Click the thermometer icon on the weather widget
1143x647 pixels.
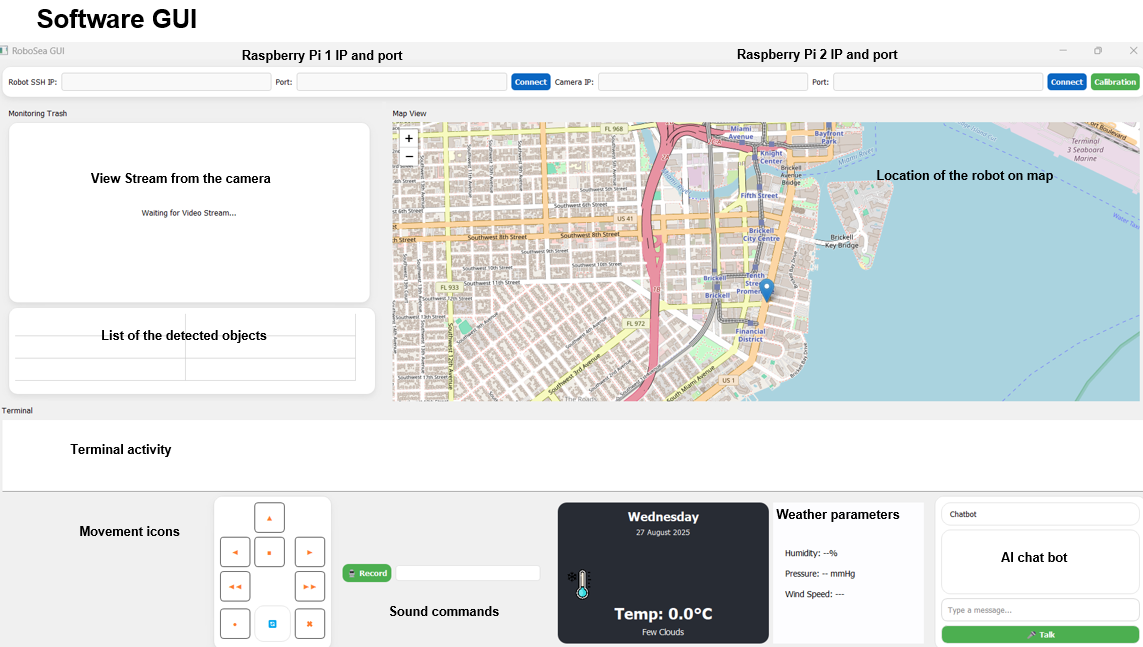(x=581, y=586)
